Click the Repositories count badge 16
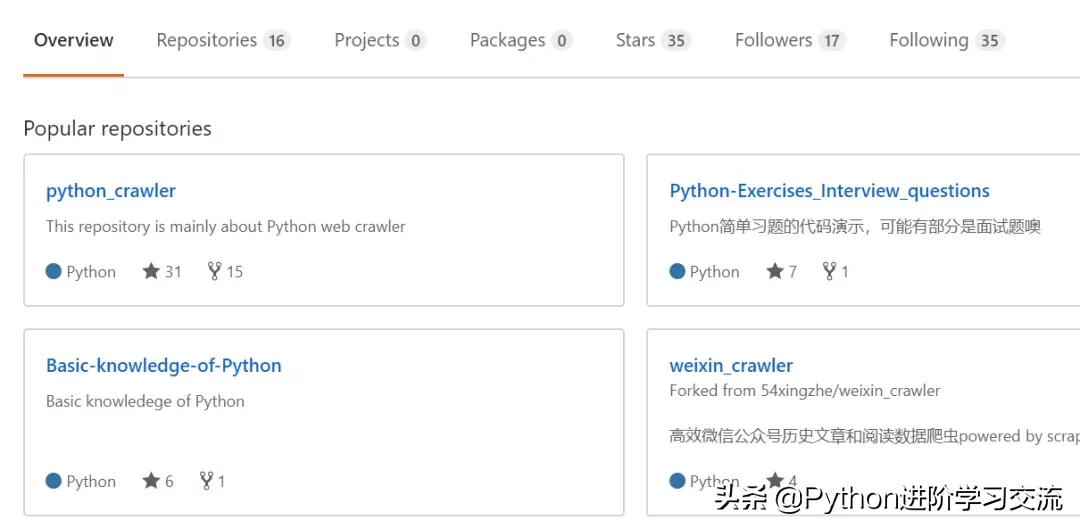Screen dimensions: 1080x528 pyautogui.click(x=276, y=41)
